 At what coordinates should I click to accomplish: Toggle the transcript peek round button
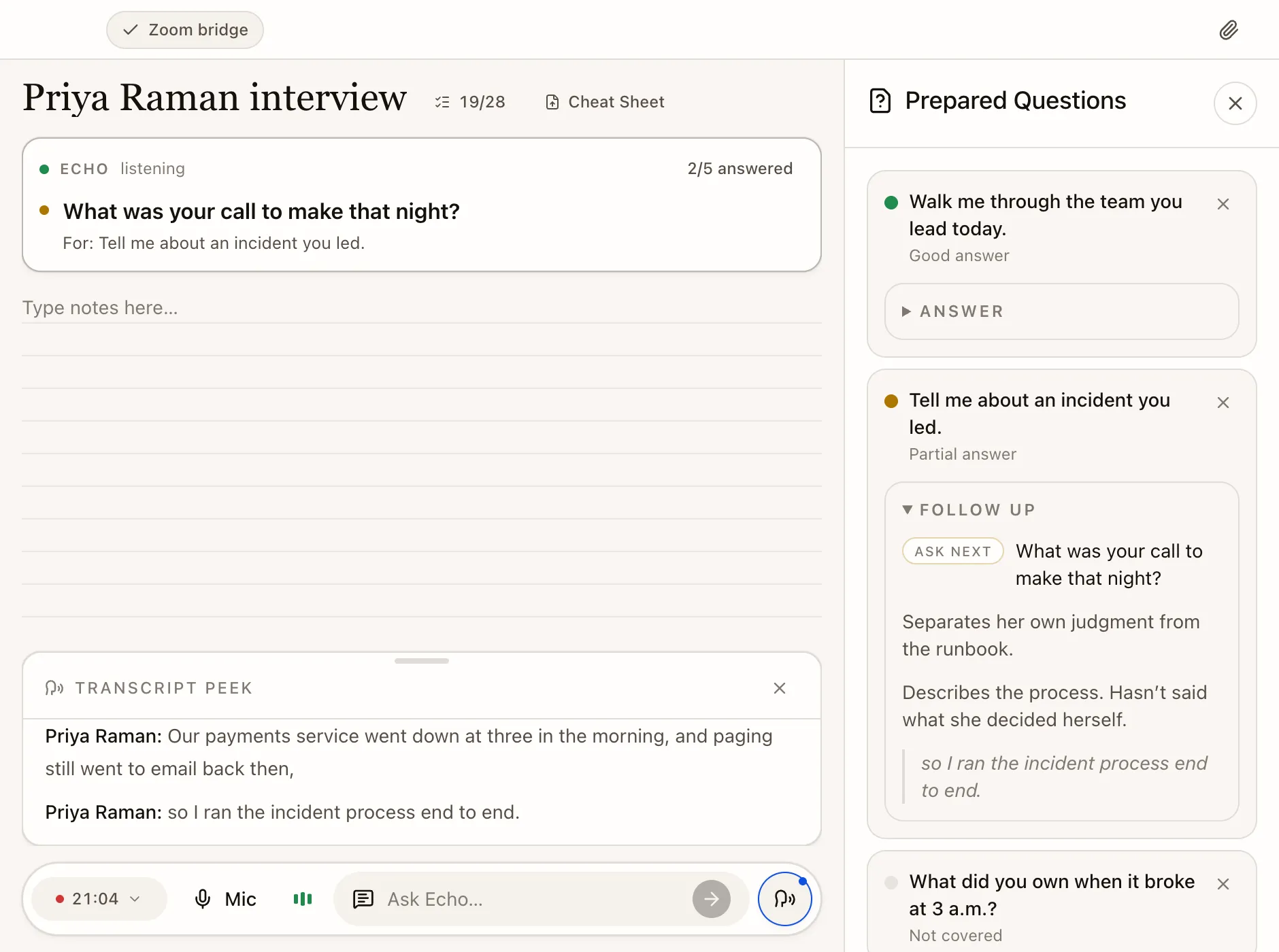tap(785, 899)
